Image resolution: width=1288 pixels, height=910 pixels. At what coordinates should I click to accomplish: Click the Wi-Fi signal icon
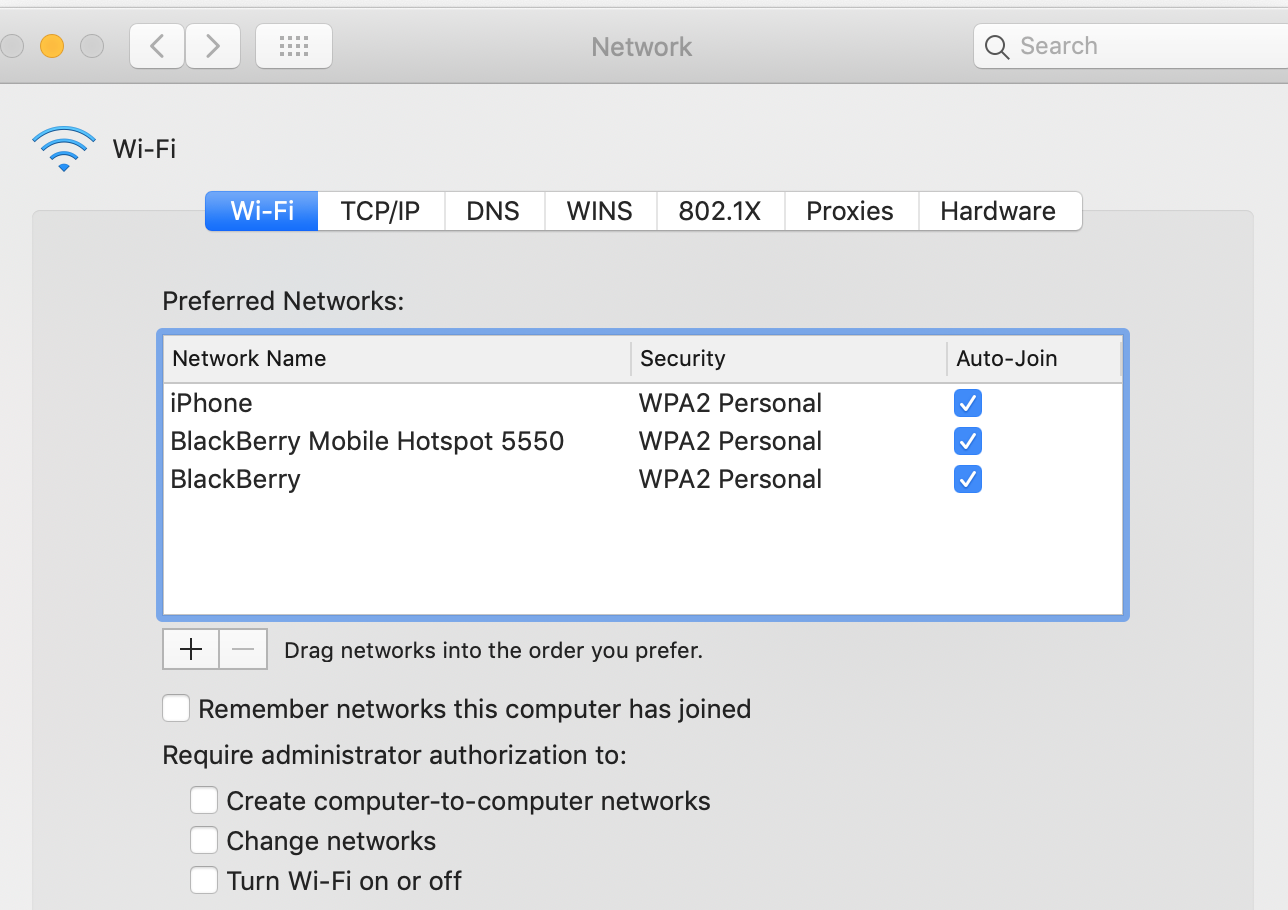point(64,148)
